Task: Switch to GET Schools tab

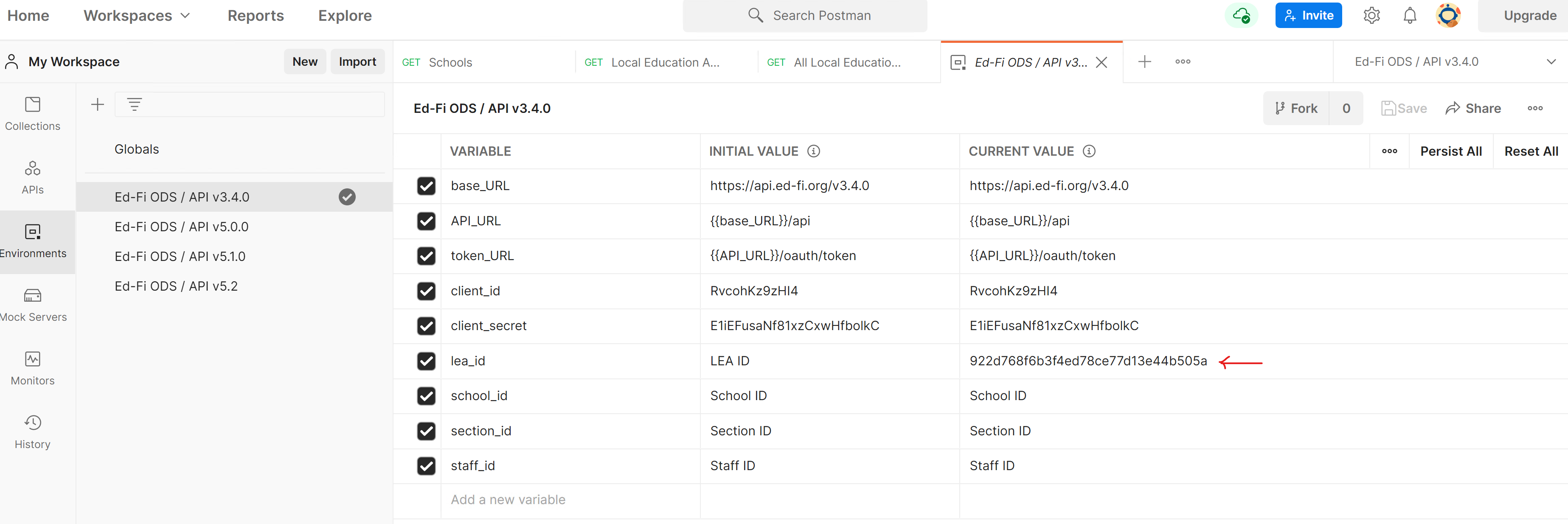Action: coord(484,62)
